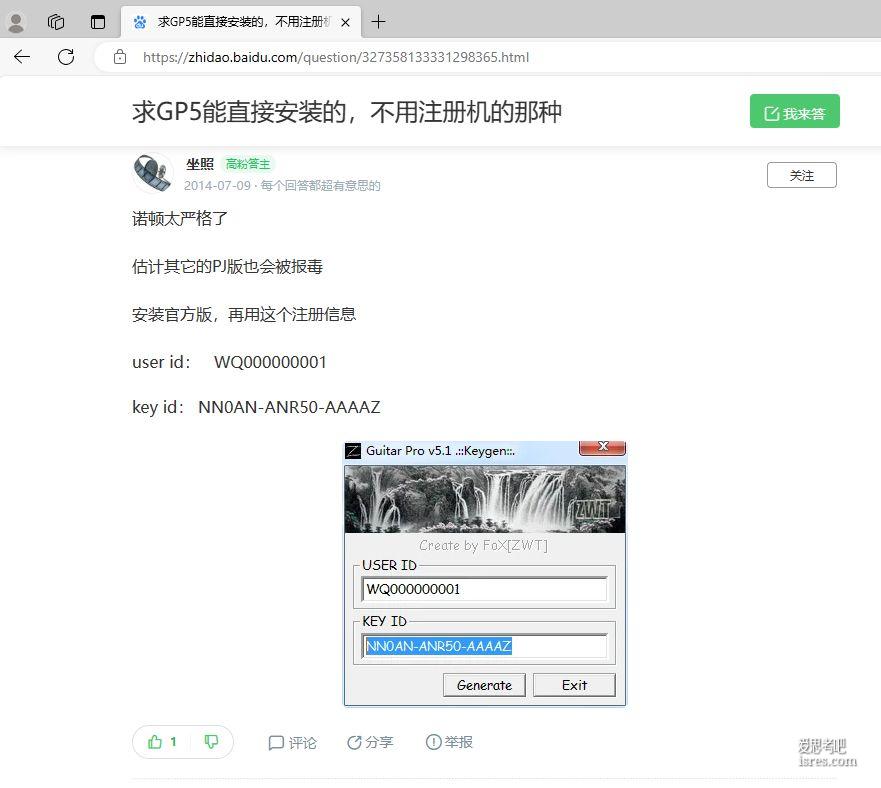Open the tab collections icon
This screenshot has height=788, width=881.
coord(56,22)
